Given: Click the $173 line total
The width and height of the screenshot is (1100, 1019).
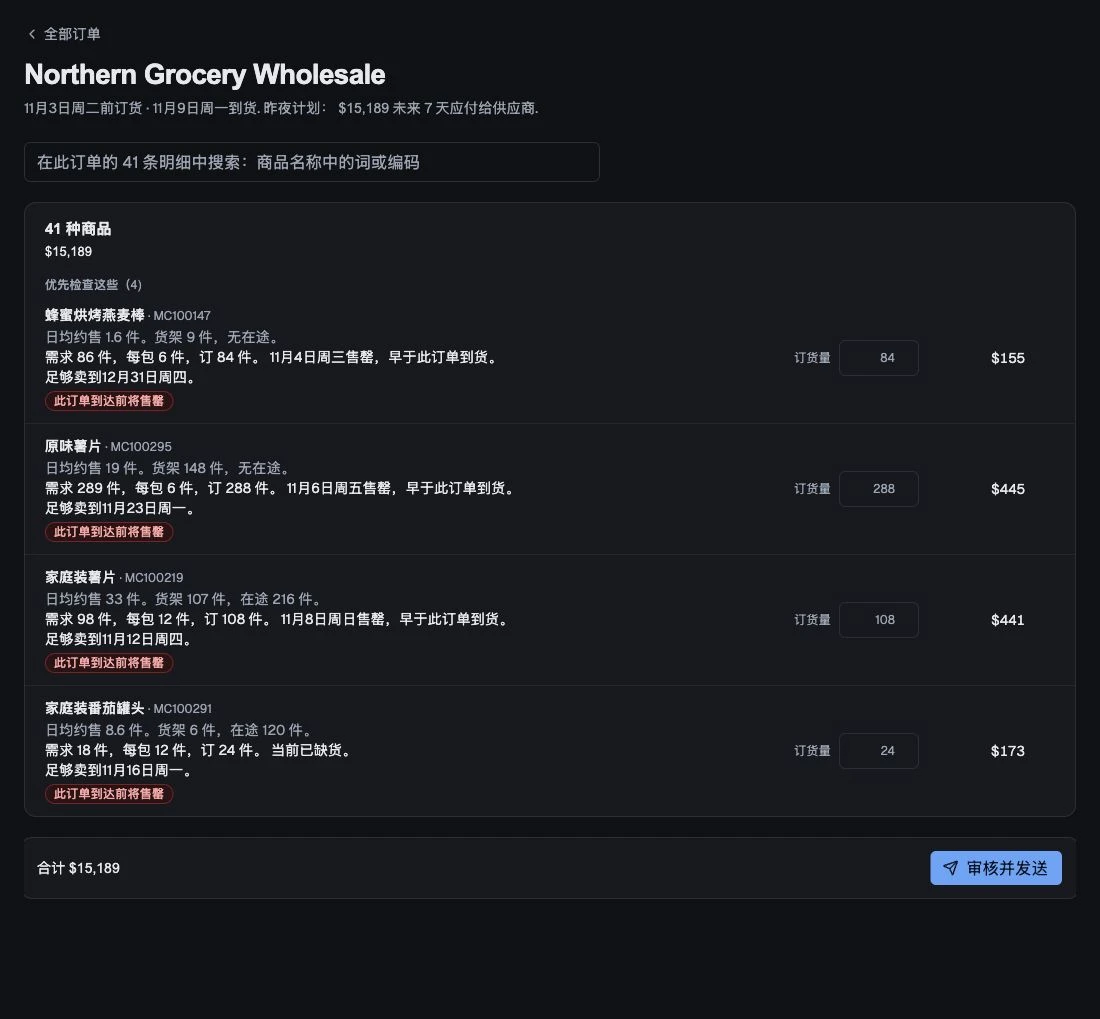Looking at the screenshot, I should [1007, 751].
